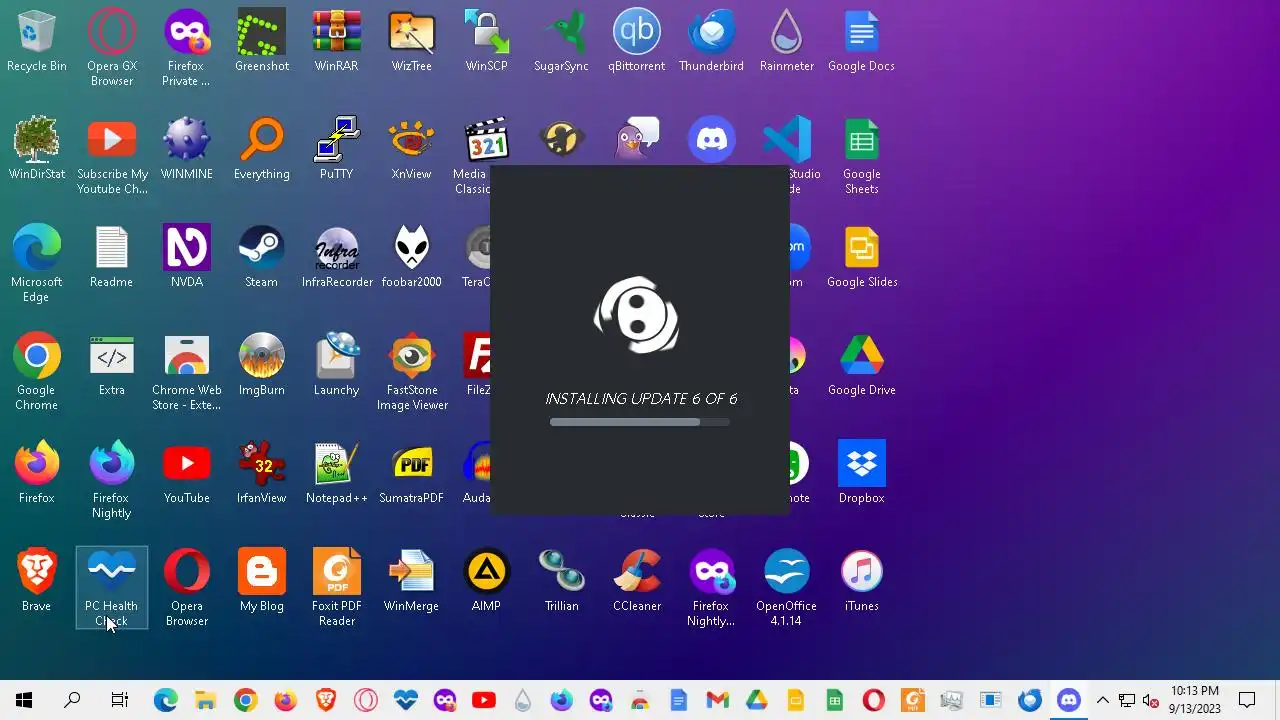
Task: Select the Microsoft Edge desktop shortcut
Action: point(36,264)
